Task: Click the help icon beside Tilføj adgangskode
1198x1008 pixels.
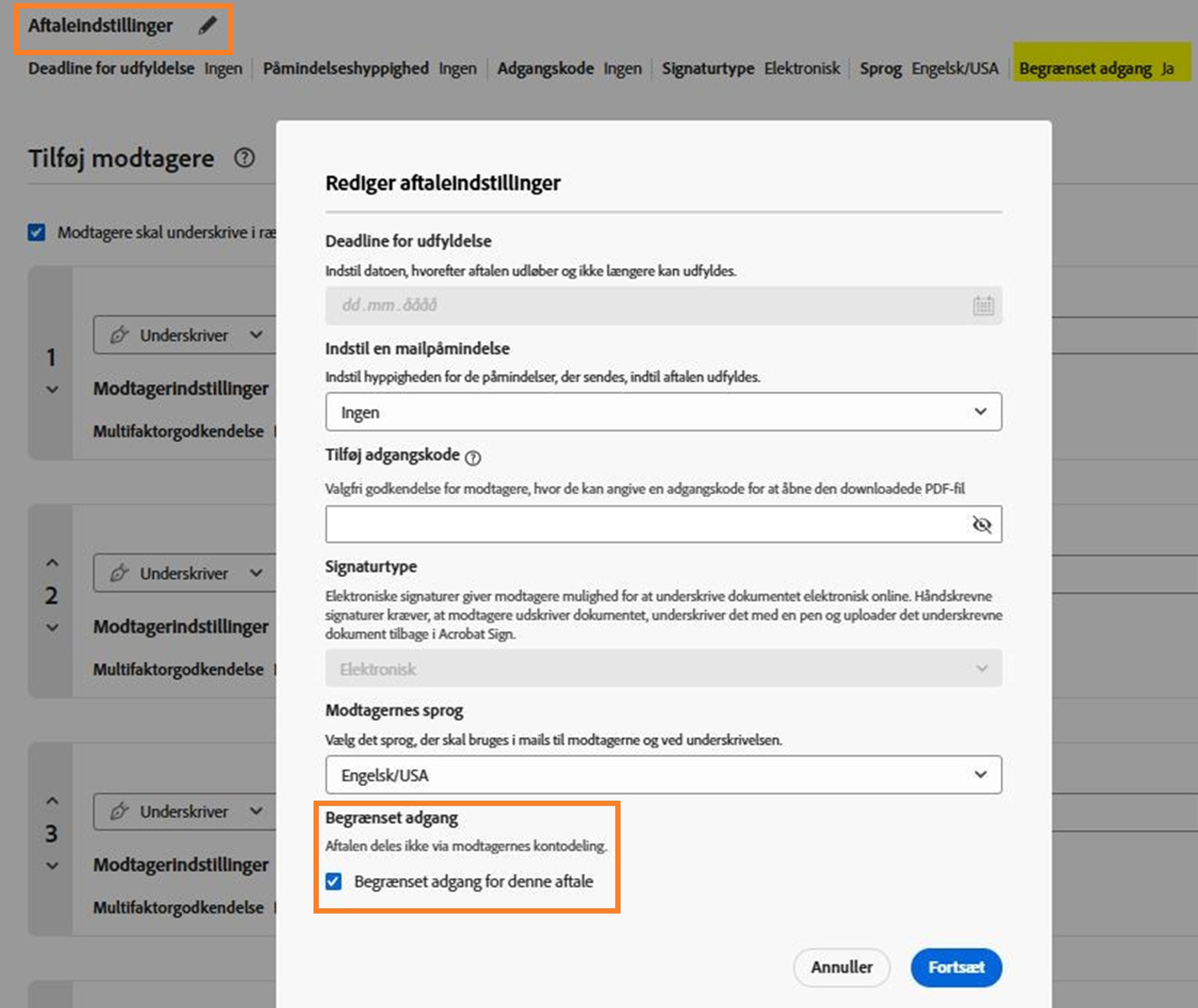Action: [473, 457]
